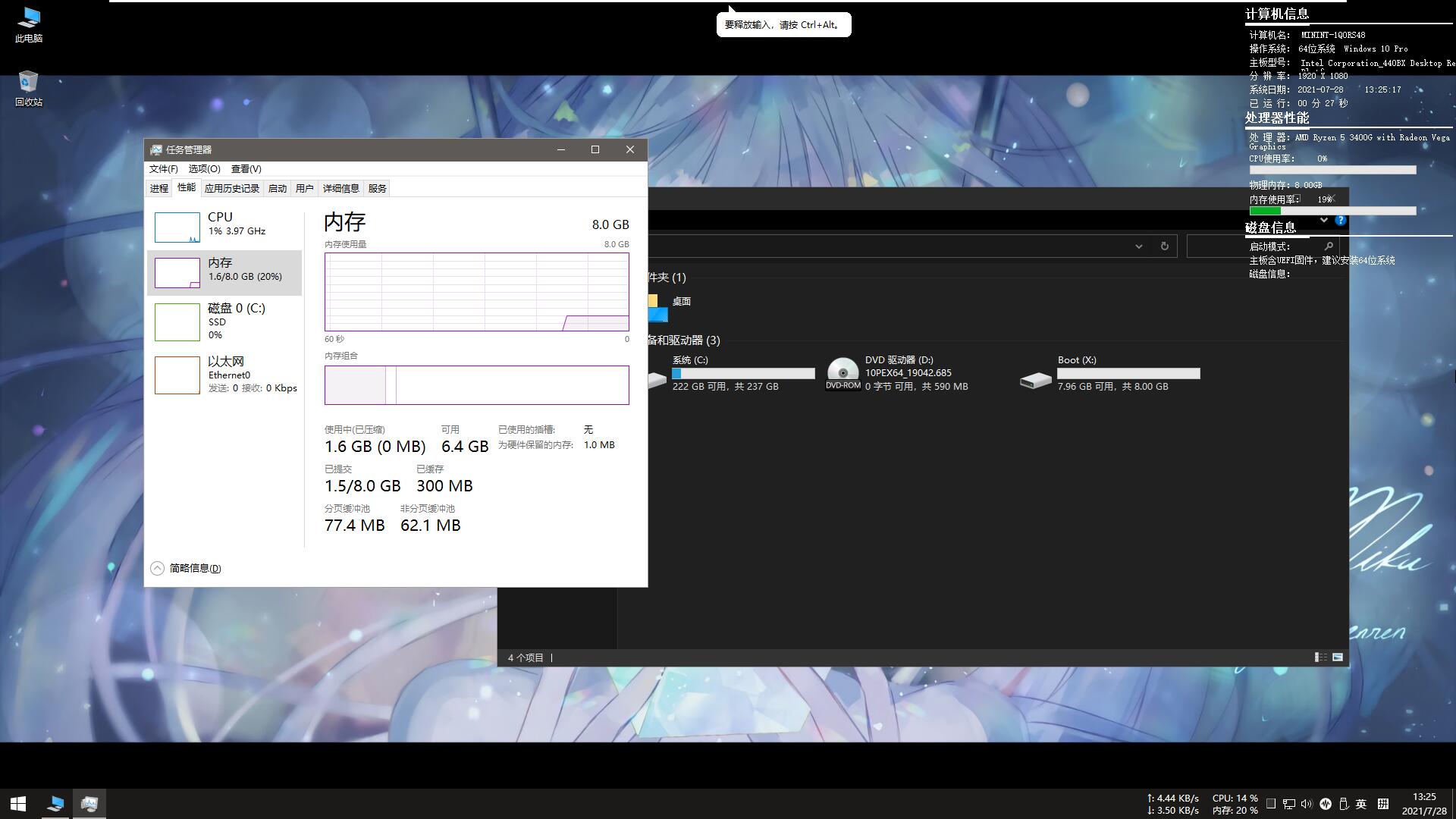The height and width of the screenshot is (819, 1456).
Task: Minimize the 任务管理器 window
Action: point(561,149)
